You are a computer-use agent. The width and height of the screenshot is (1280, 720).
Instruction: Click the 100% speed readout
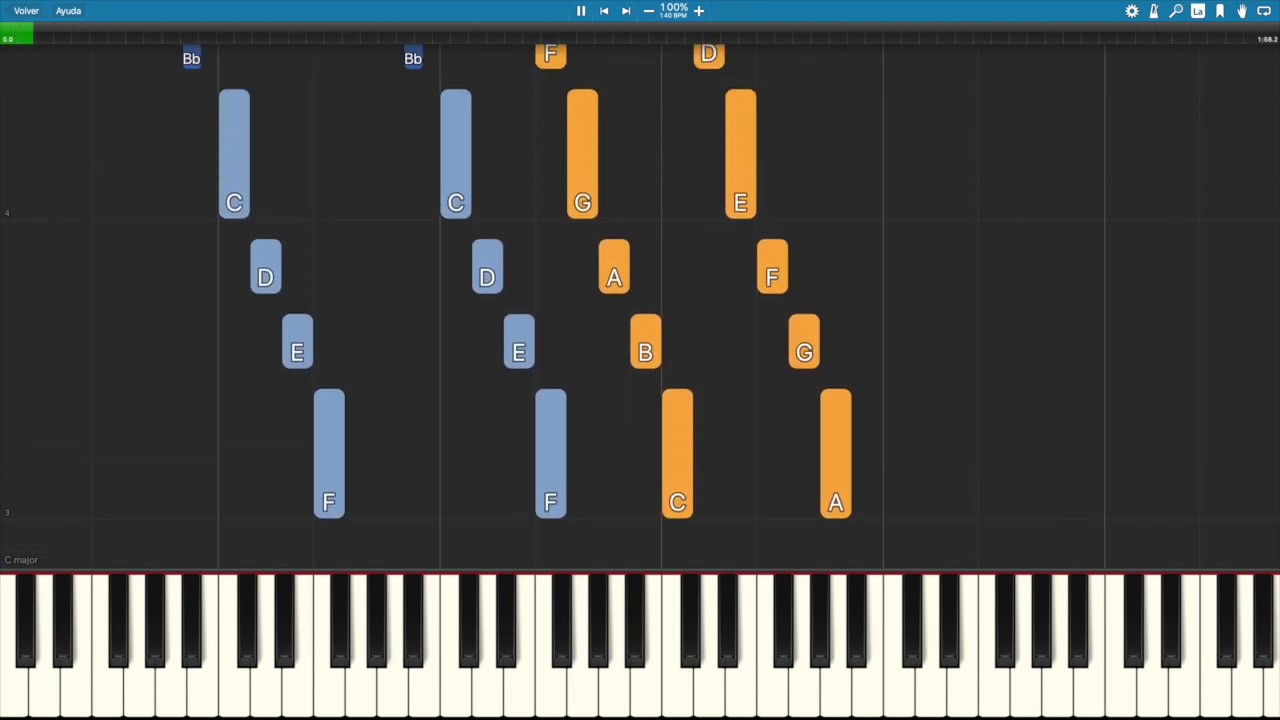674,7
